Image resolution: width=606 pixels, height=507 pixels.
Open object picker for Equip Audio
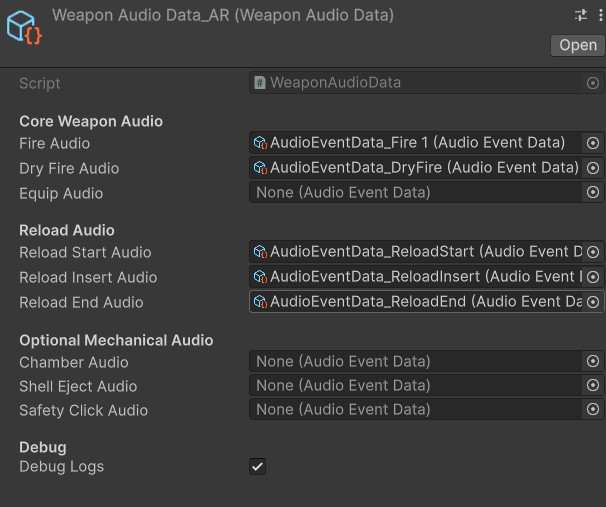(x=592, y=192)
